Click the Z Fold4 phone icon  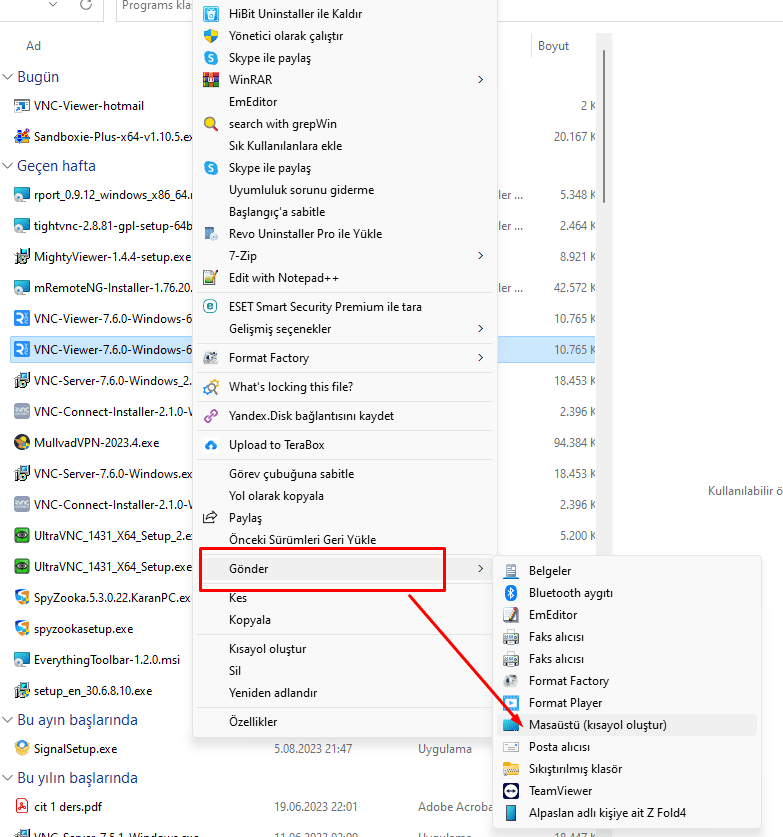511,813
